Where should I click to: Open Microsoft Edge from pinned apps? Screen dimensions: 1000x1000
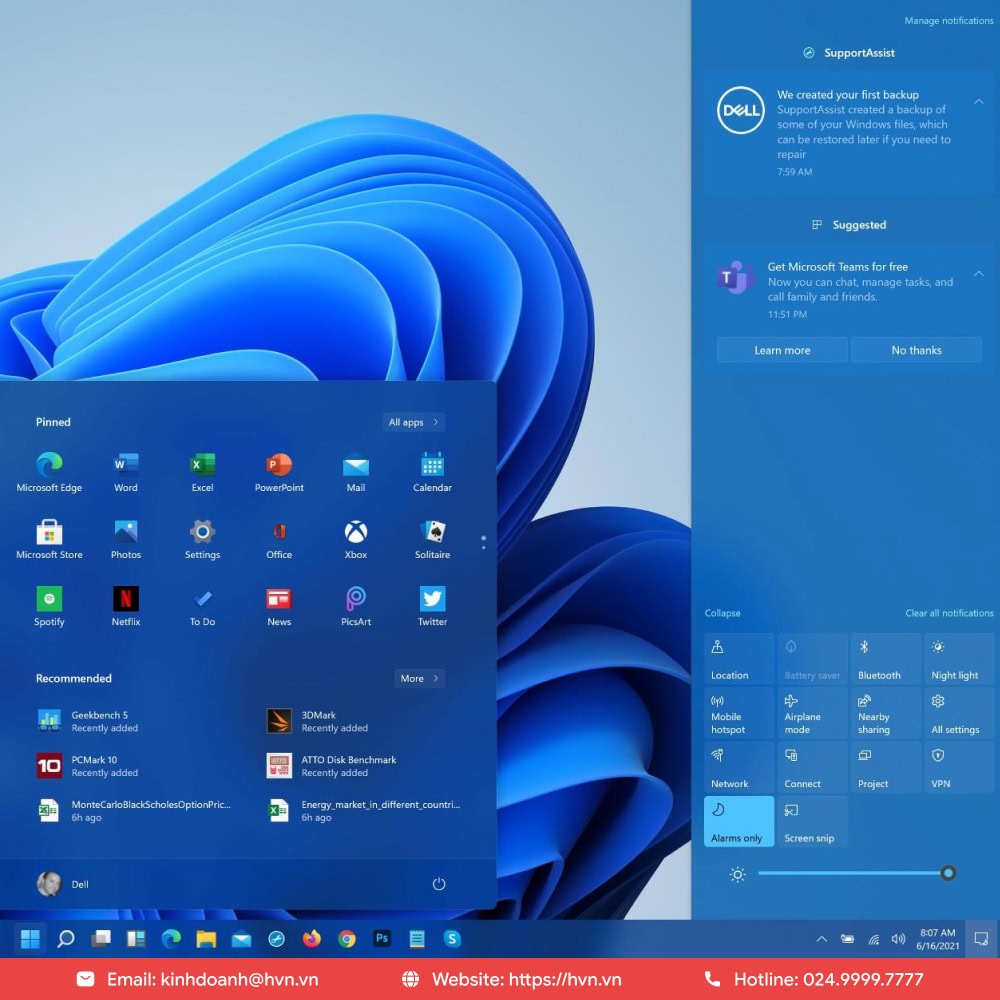tap(49, 471)
